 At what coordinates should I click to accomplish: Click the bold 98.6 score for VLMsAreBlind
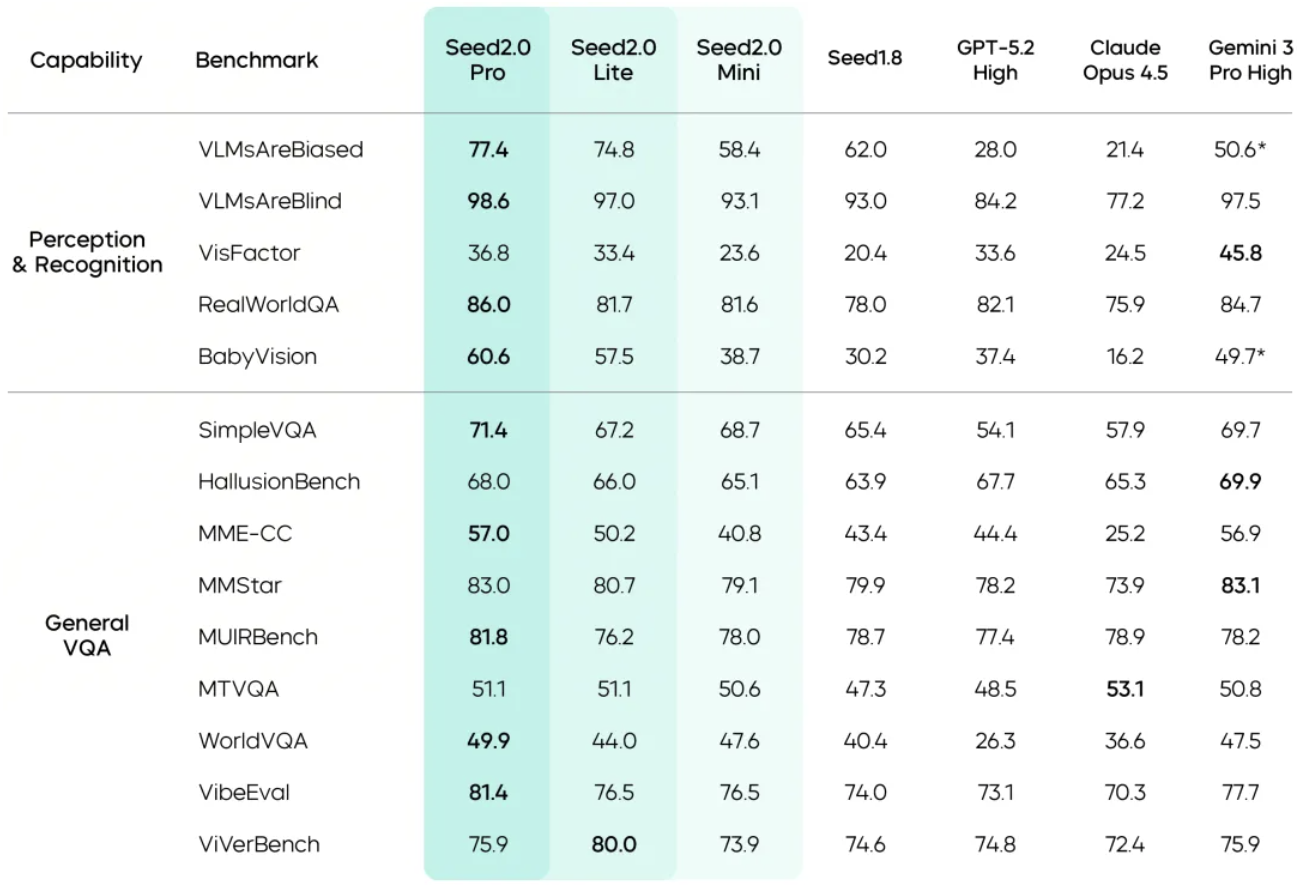[488, 201]
